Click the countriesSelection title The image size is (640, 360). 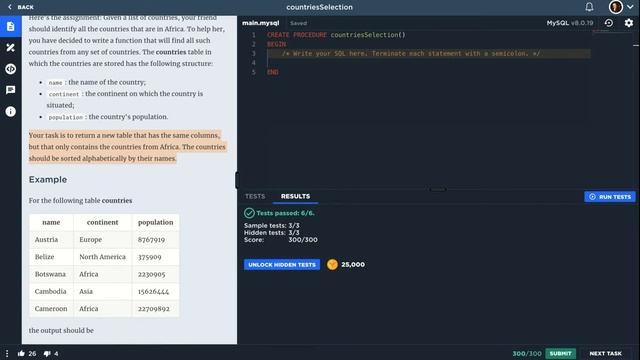(x=320, y=7)
